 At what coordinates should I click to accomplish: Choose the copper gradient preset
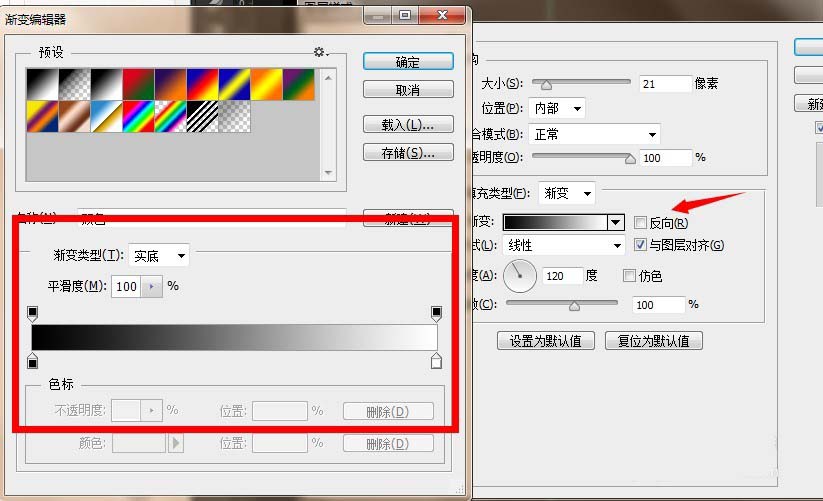[x=75, y=116]
